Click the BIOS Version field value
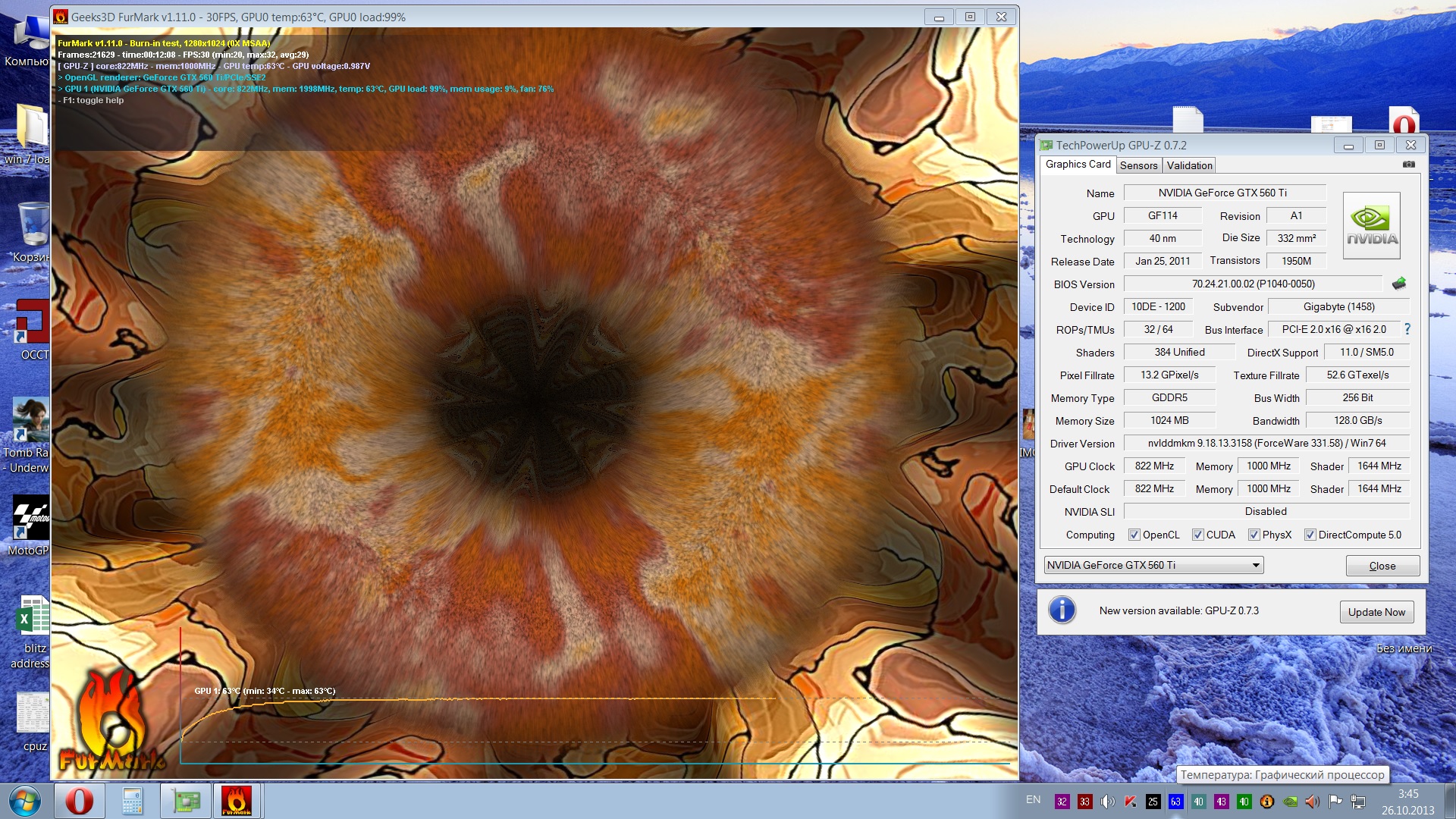The height and width of the screenshot is (819, 1456). [1254, 284]
